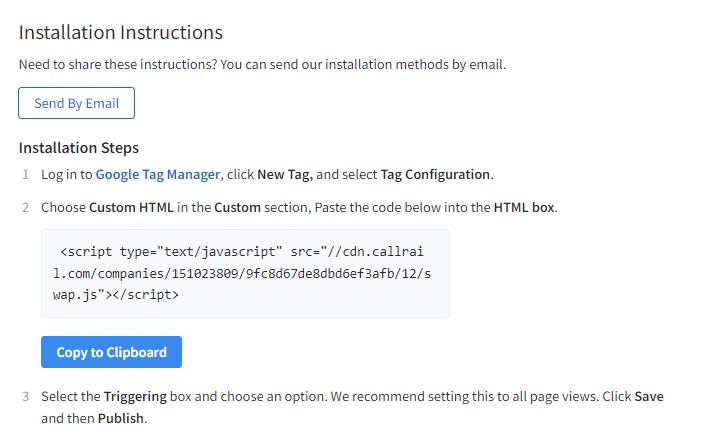Image resolution: width=715 pixels, height=435 pixels.
Task: Click the bold 'HTML box' text
Action: point(524,207)
